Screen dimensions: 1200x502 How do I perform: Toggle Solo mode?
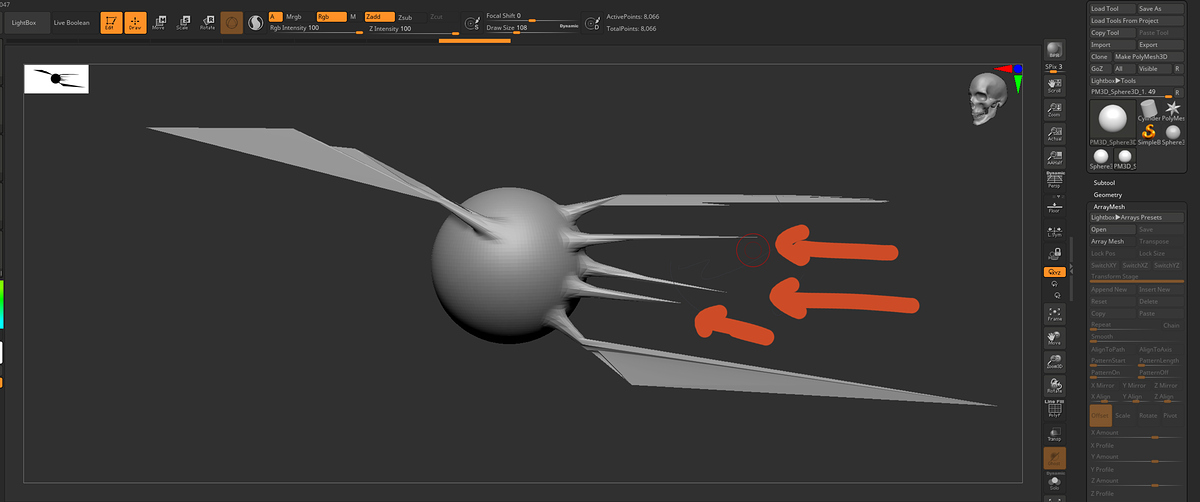[x=1054, y=484]
